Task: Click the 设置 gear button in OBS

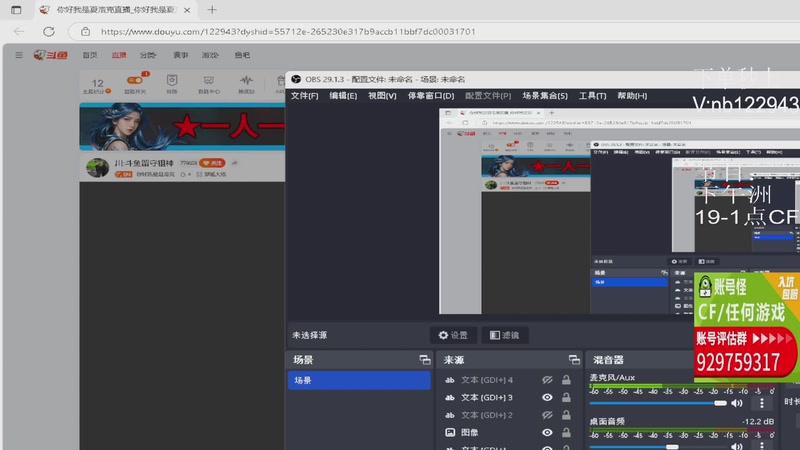Action: [x=453, y=335]
